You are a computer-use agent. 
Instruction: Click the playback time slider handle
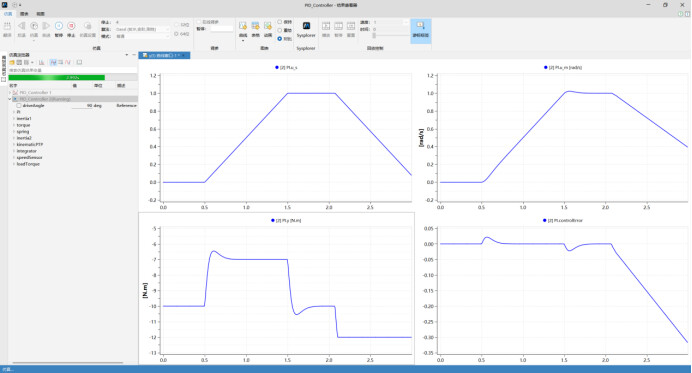(374, 35)
